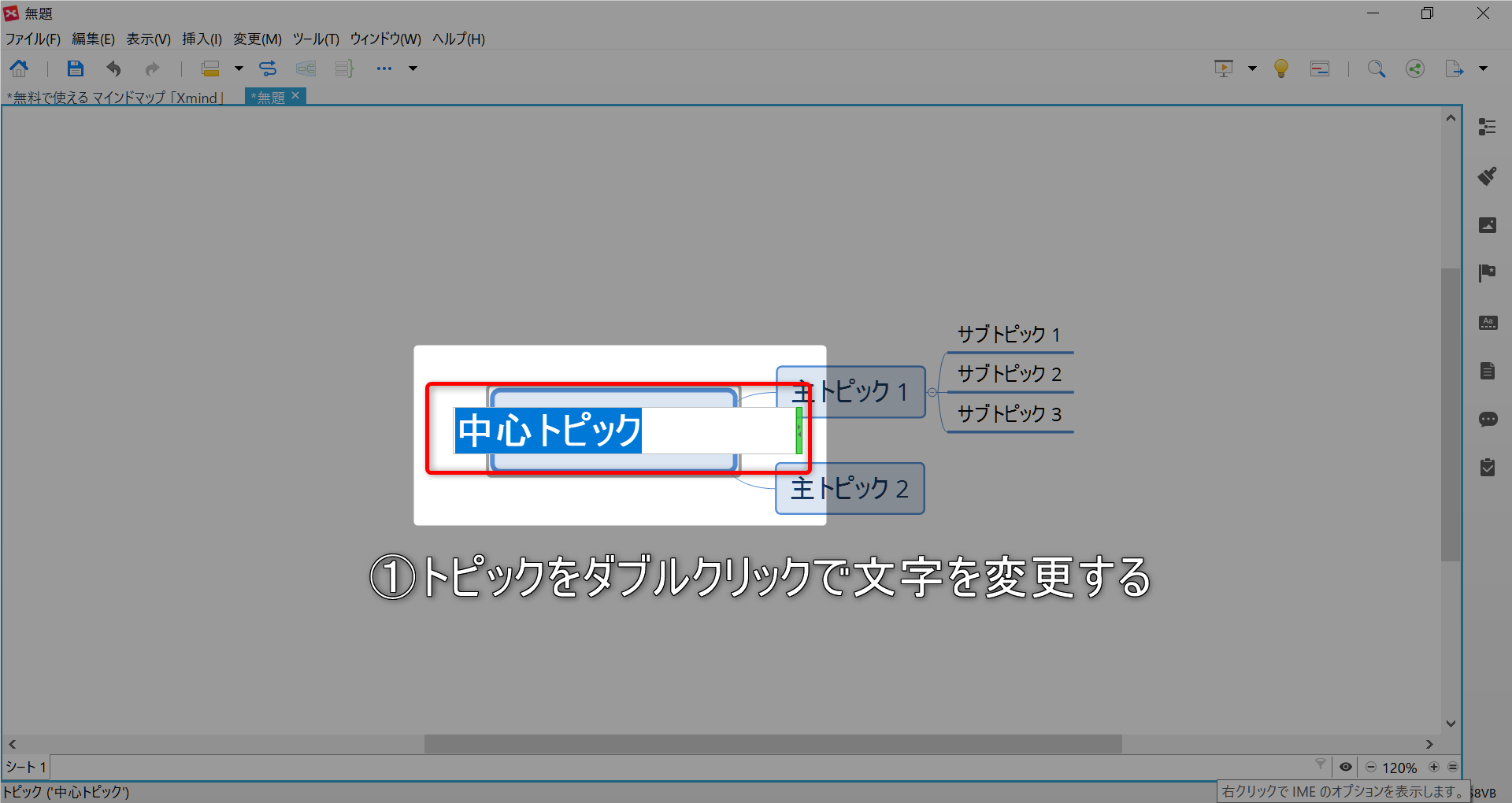Click the 中心トピック text edit field

(626, 431)
